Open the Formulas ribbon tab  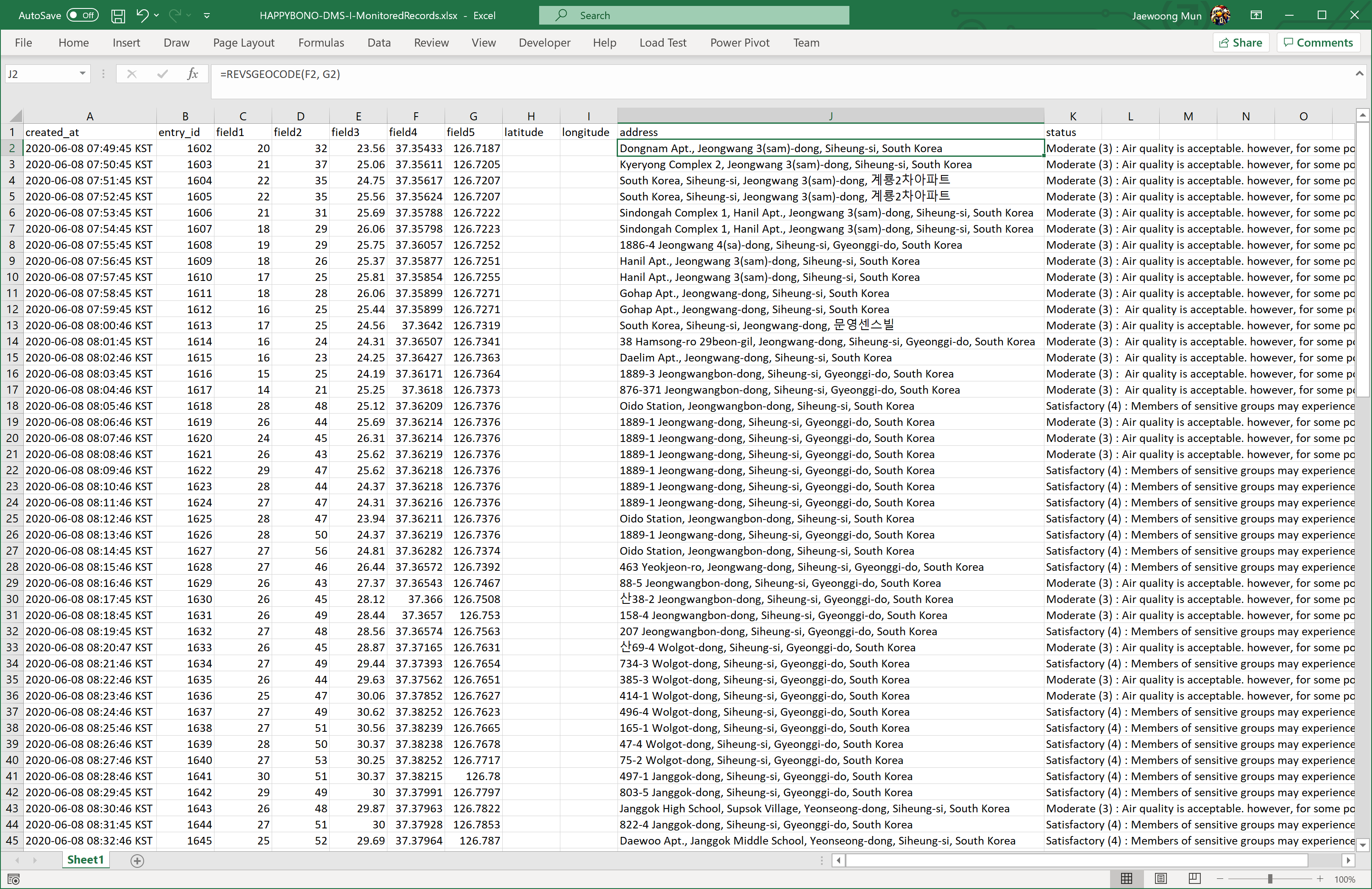coord(321,43)
